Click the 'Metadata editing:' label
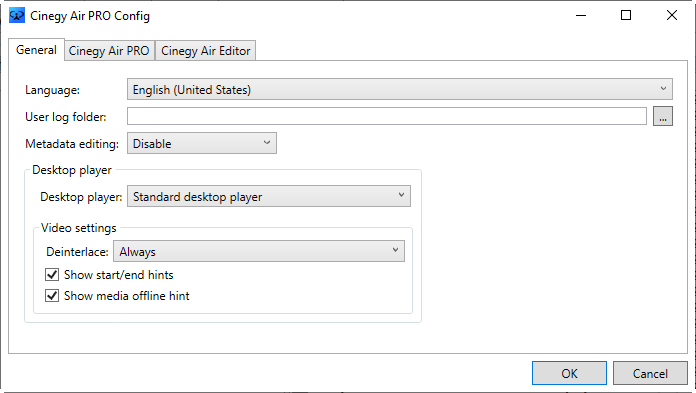The width and height of the screenshot is (696, 393). [x=72, y=144]
